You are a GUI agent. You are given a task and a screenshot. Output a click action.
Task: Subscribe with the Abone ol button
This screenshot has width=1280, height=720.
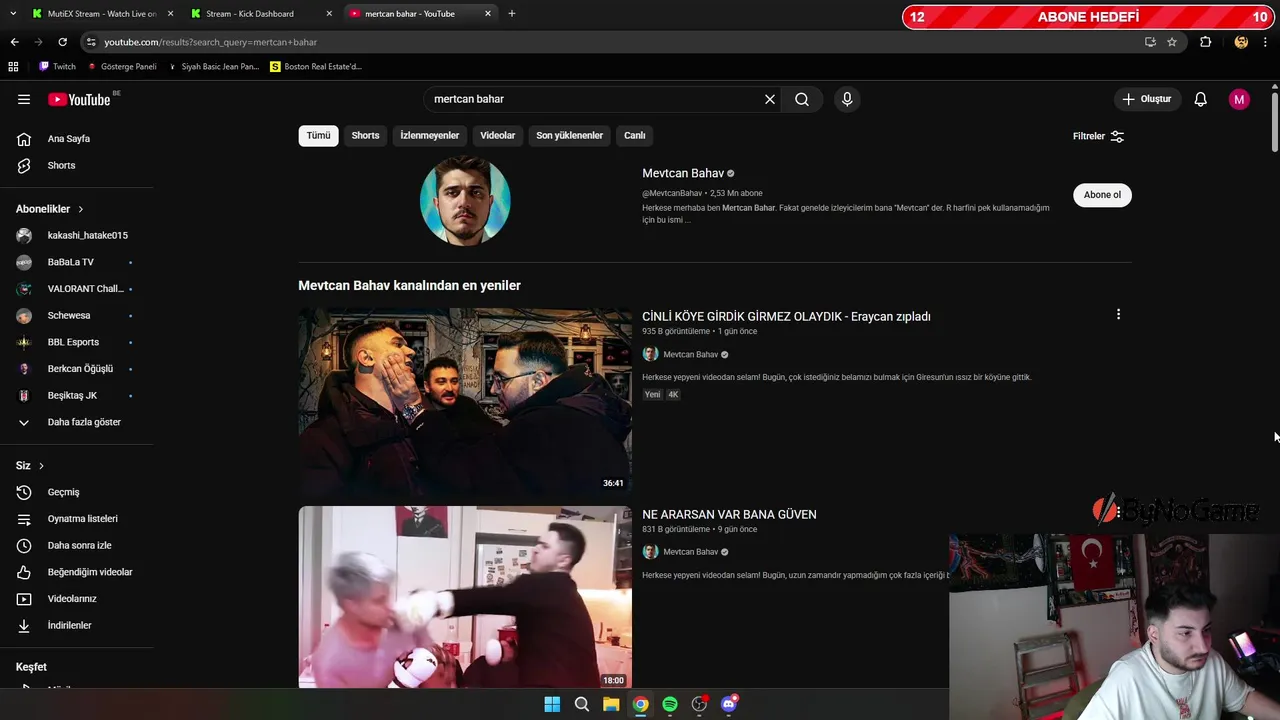tap(1102, 195)
